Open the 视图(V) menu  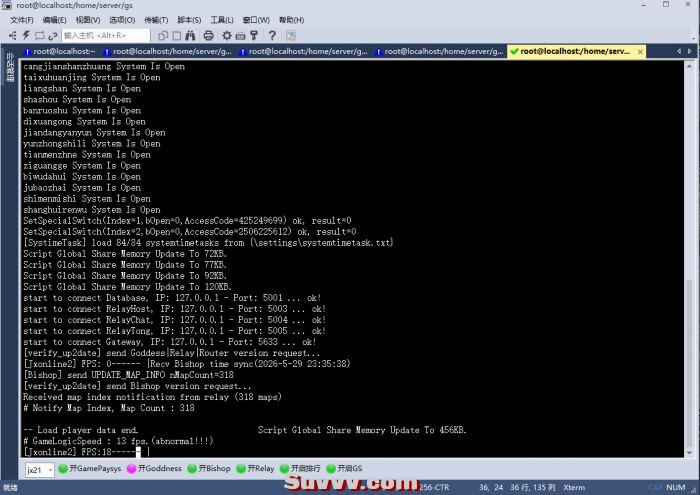(x=88, y=20)
